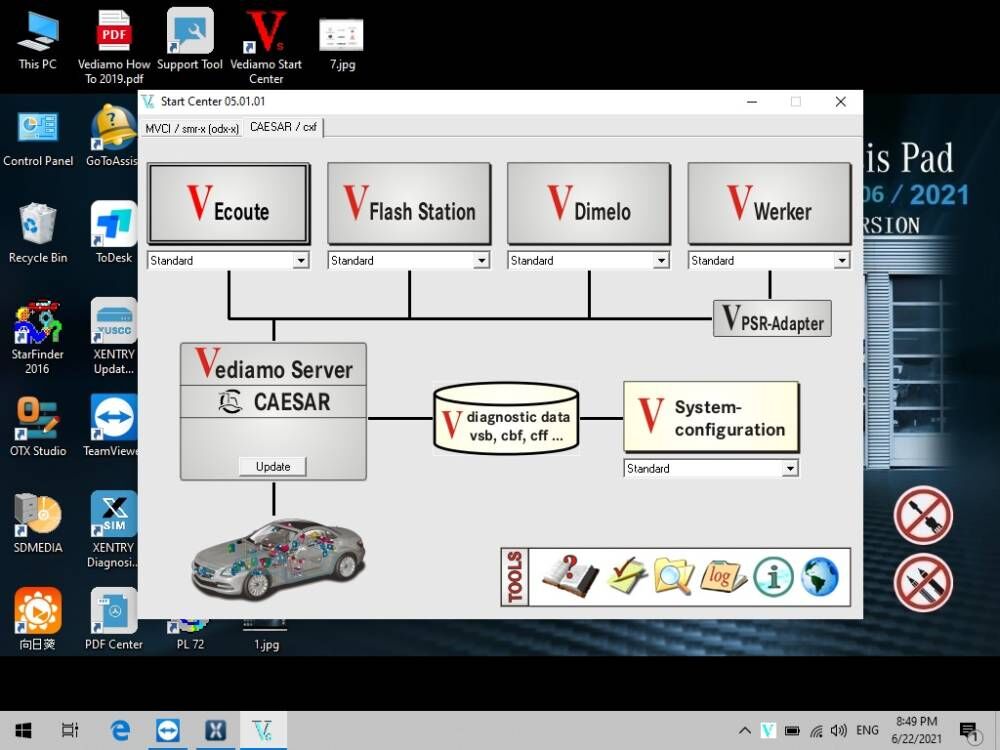The width and height of the screenshot is (1000, 750).
Task: Open Edge browser from the taskbar
Action: click(120, 730)
